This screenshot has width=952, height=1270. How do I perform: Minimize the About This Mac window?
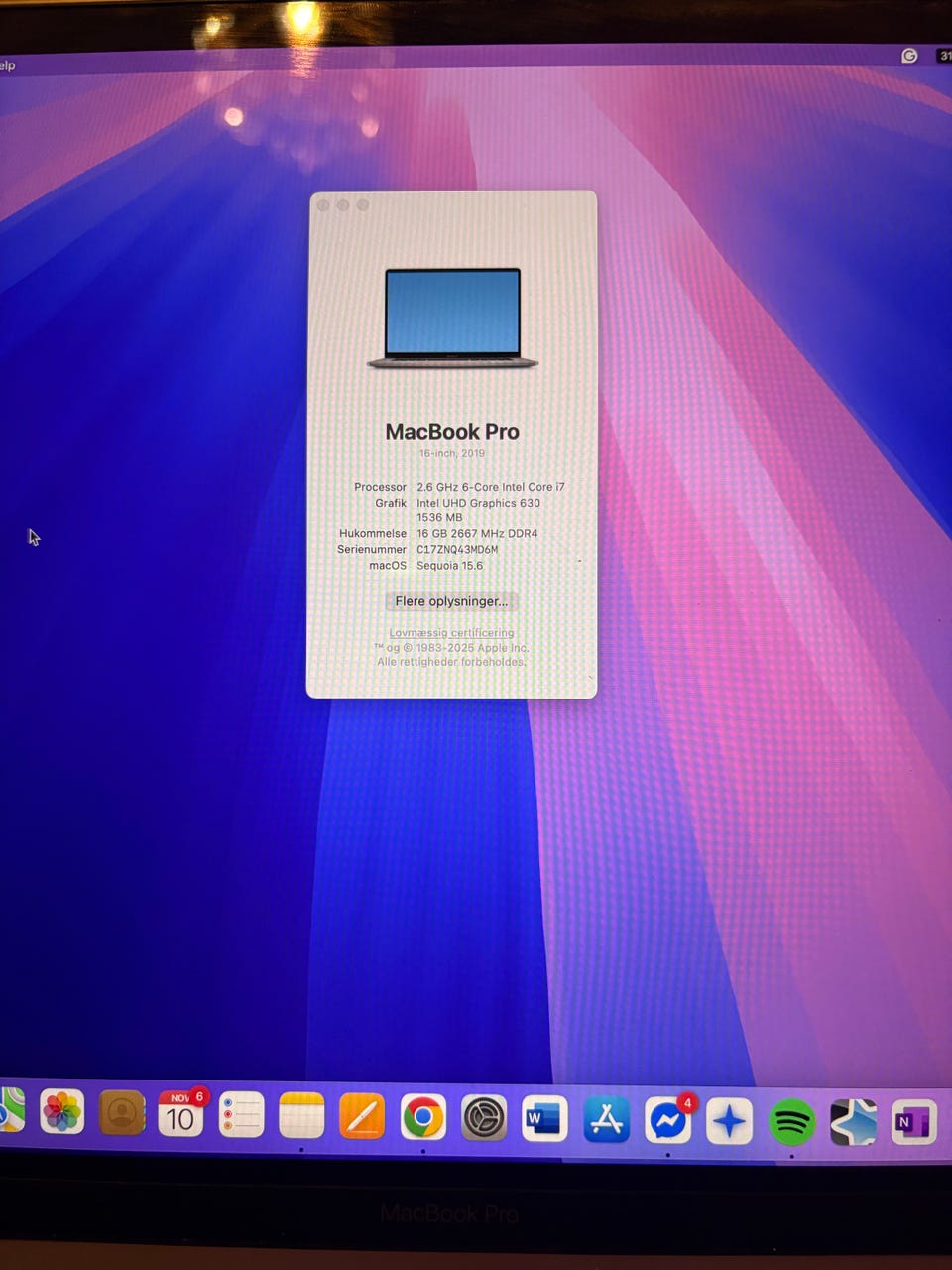coord(343,205)
